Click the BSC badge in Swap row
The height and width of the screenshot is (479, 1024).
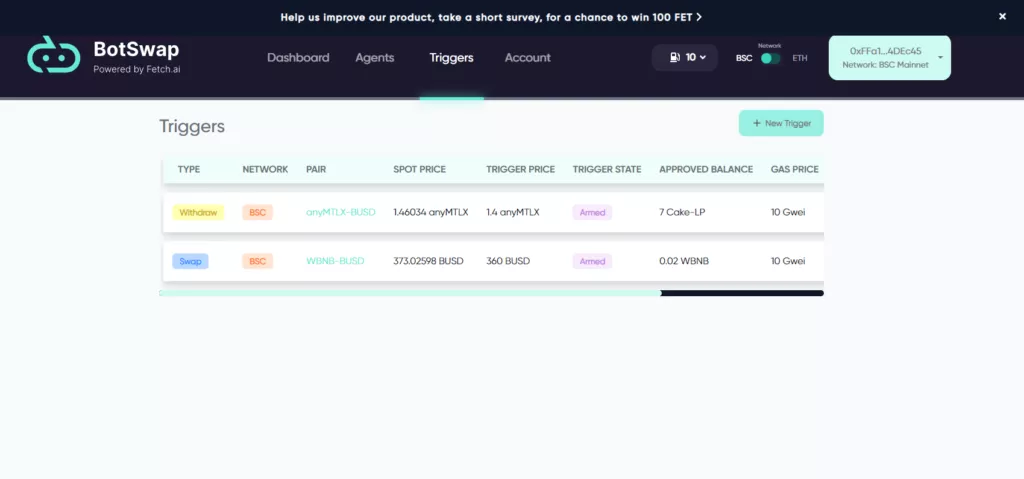click(257, 261)
